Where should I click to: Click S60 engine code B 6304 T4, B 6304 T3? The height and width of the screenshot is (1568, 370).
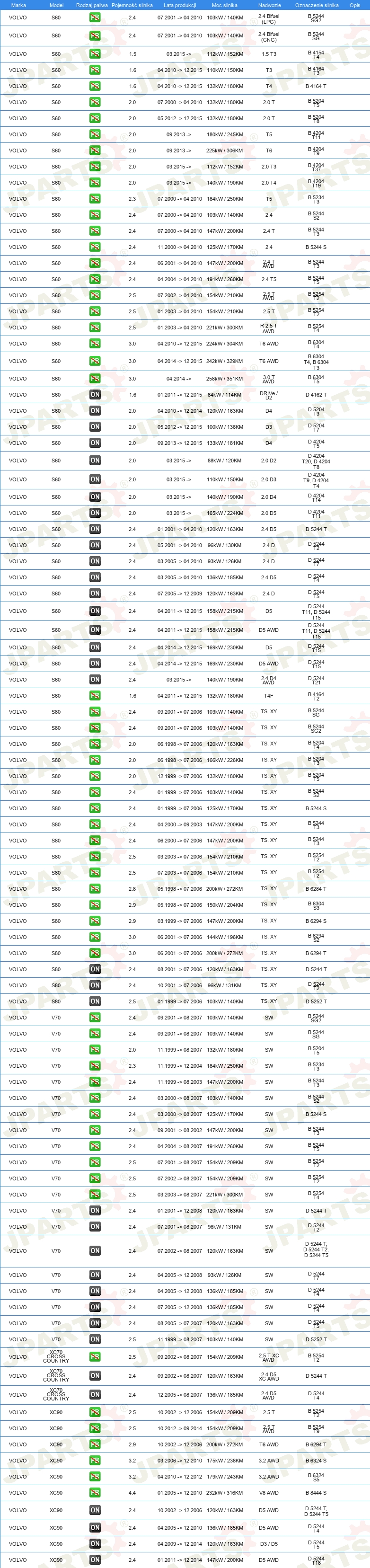[x=316, y=362]
